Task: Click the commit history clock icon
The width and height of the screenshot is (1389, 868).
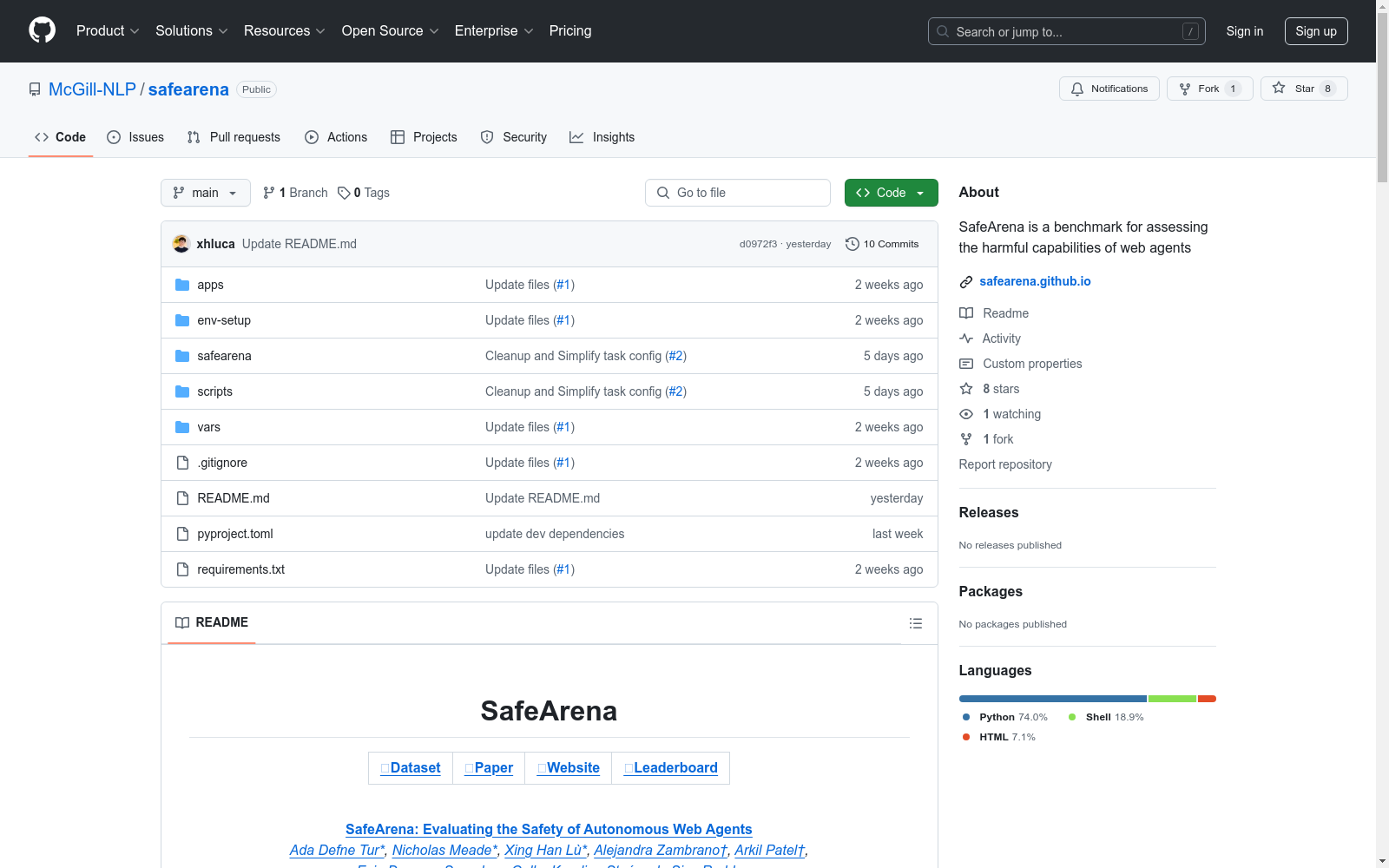Action: [x=852, y=244]
